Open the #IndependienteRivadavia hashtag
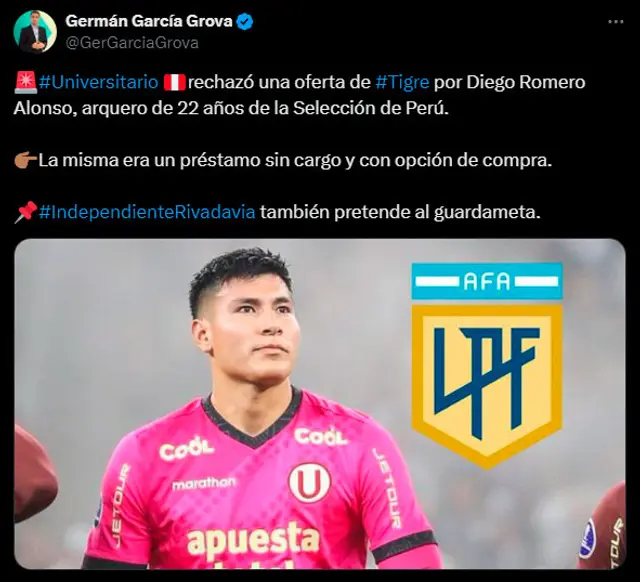Image resolution: width=640 pixels, height=582 pixels. click(147, 212)
